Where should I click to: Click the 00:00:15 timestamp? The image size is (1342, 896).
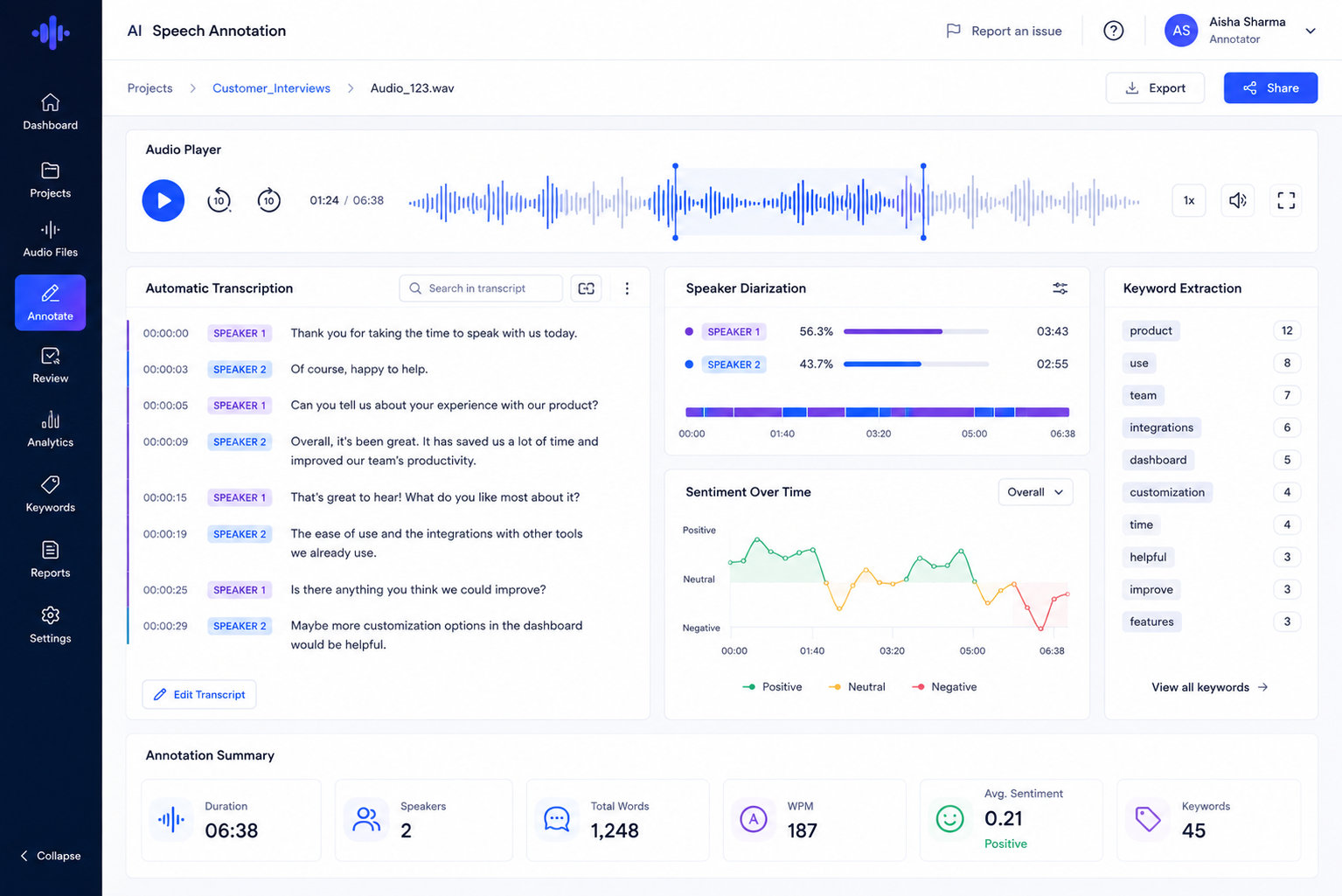coord(165,497)
